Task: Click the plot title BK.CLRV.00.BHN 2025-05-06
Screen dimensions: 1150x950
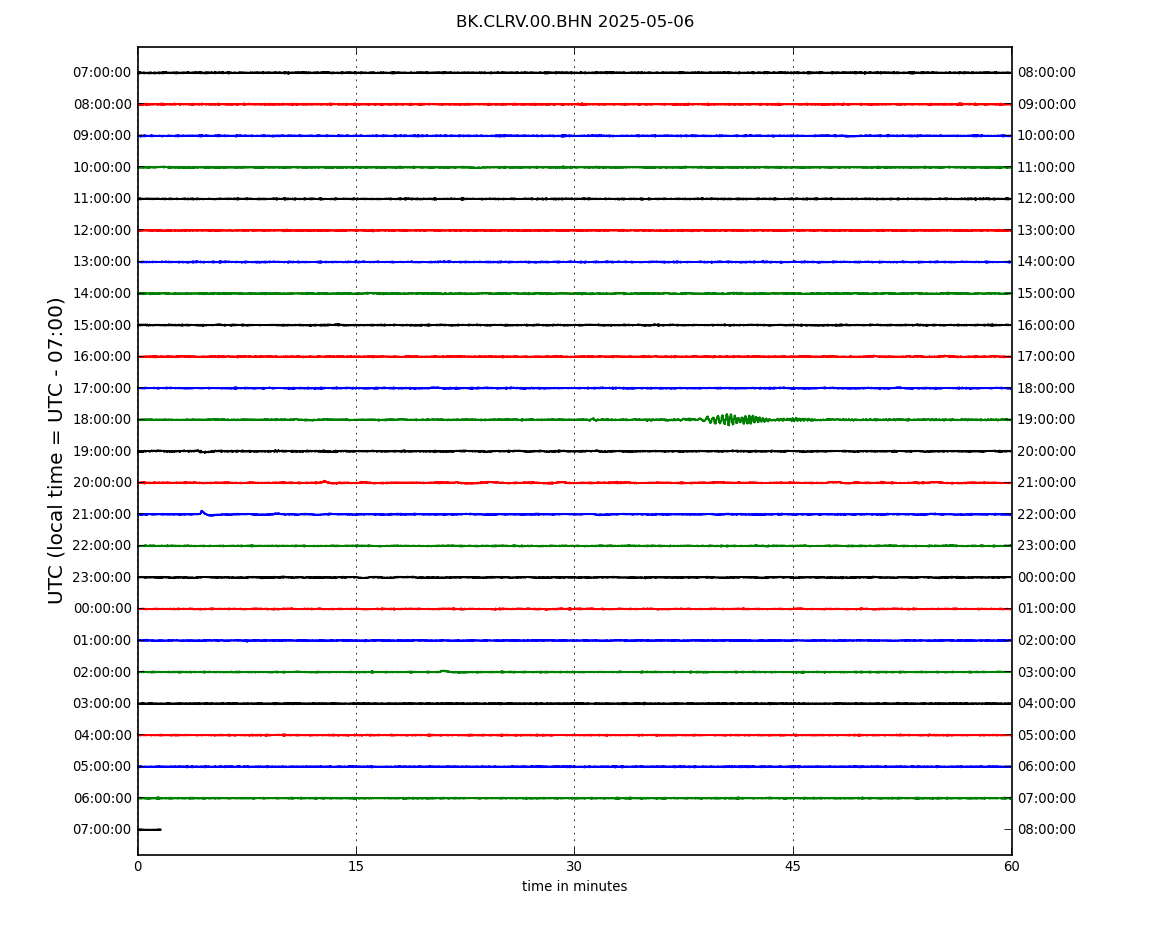Action: [x=574, y=22]
